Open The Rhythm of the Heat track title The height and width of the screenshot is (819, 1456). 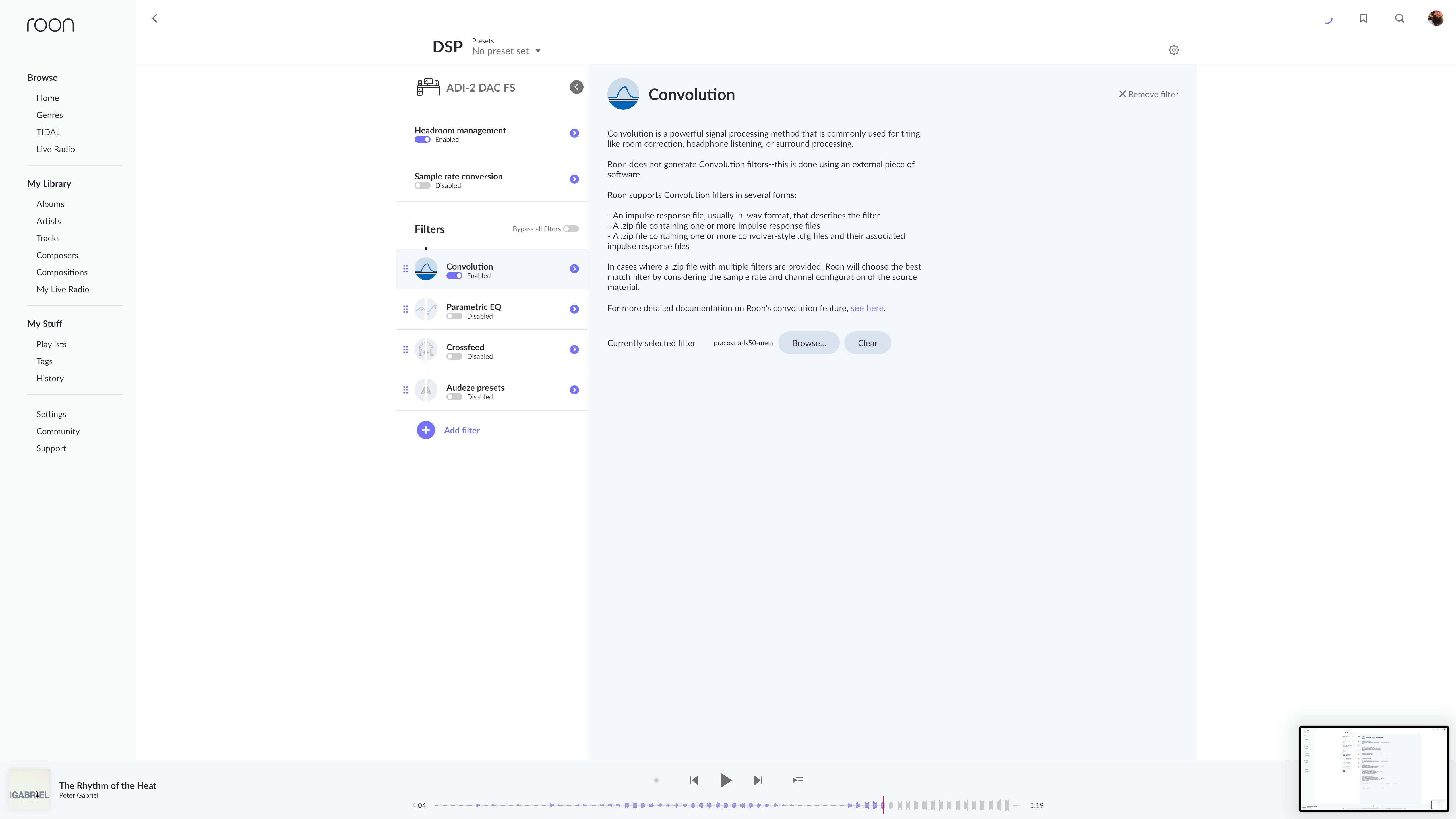107,786
